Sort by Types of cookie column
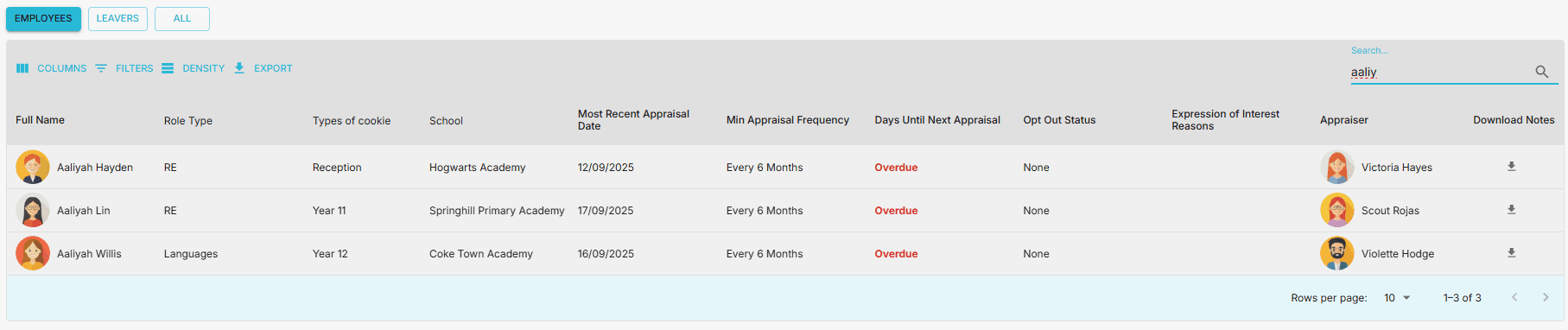The width and height of the screenshot is (1568, 330). point(352,121)
